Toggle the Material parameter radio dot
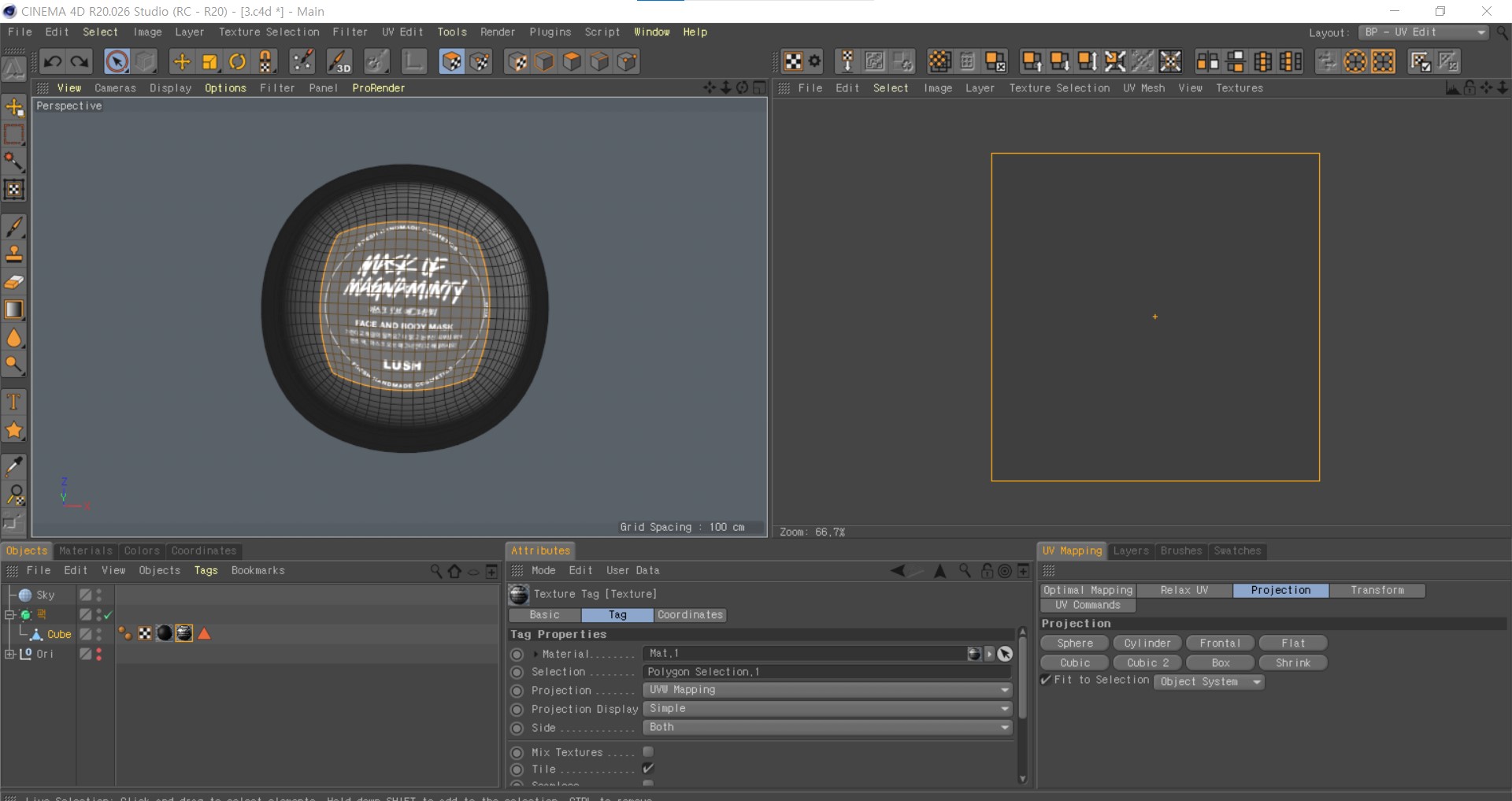Viewport: 1512px width, 801px height. [517, 655]
